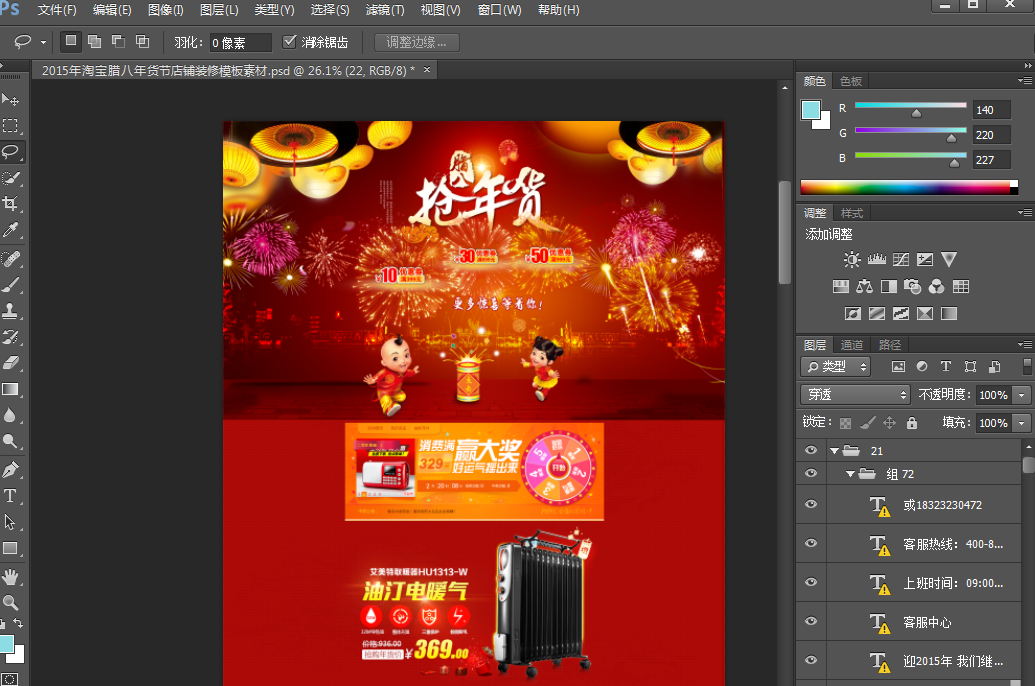Select the Rectangle shape tool
The height and width of the screenshot is (686, 1035).
(11, 548)
